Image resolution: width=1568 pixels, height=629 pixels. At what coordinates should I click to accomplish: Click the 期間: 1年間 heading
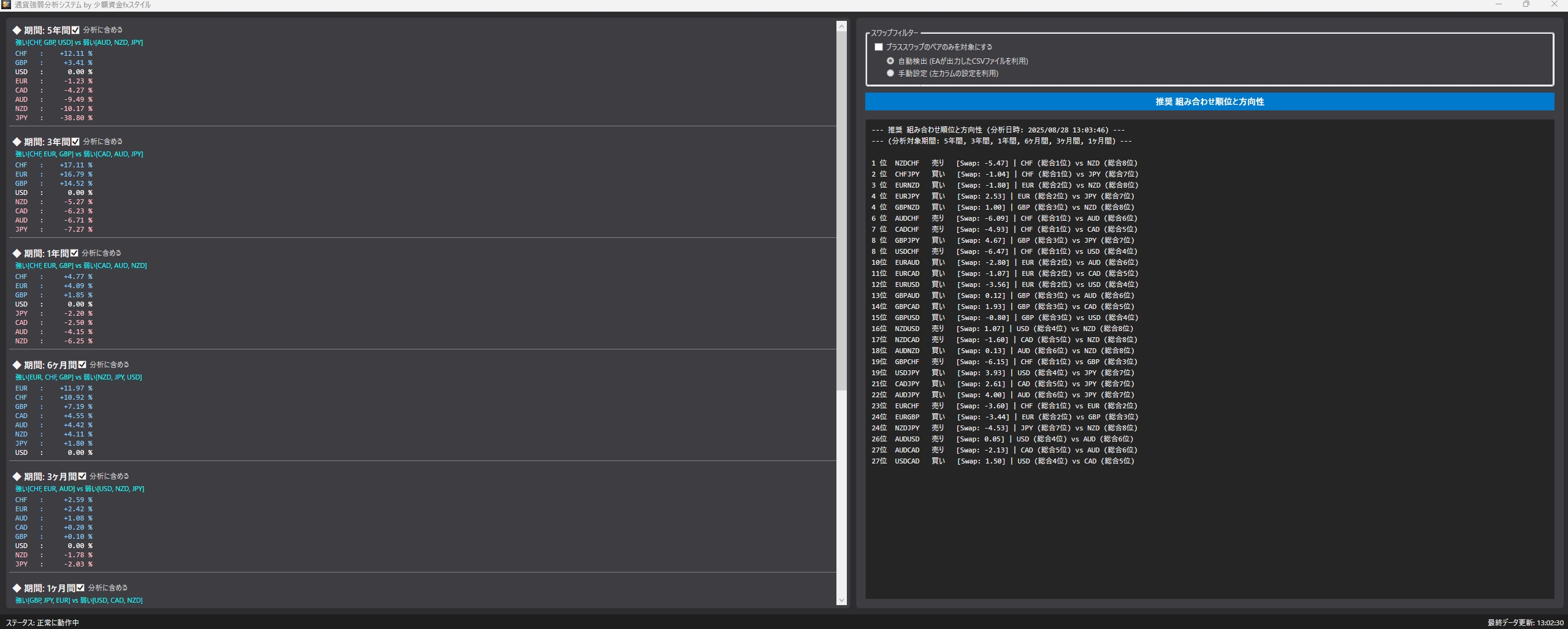(x=40, y=253)
